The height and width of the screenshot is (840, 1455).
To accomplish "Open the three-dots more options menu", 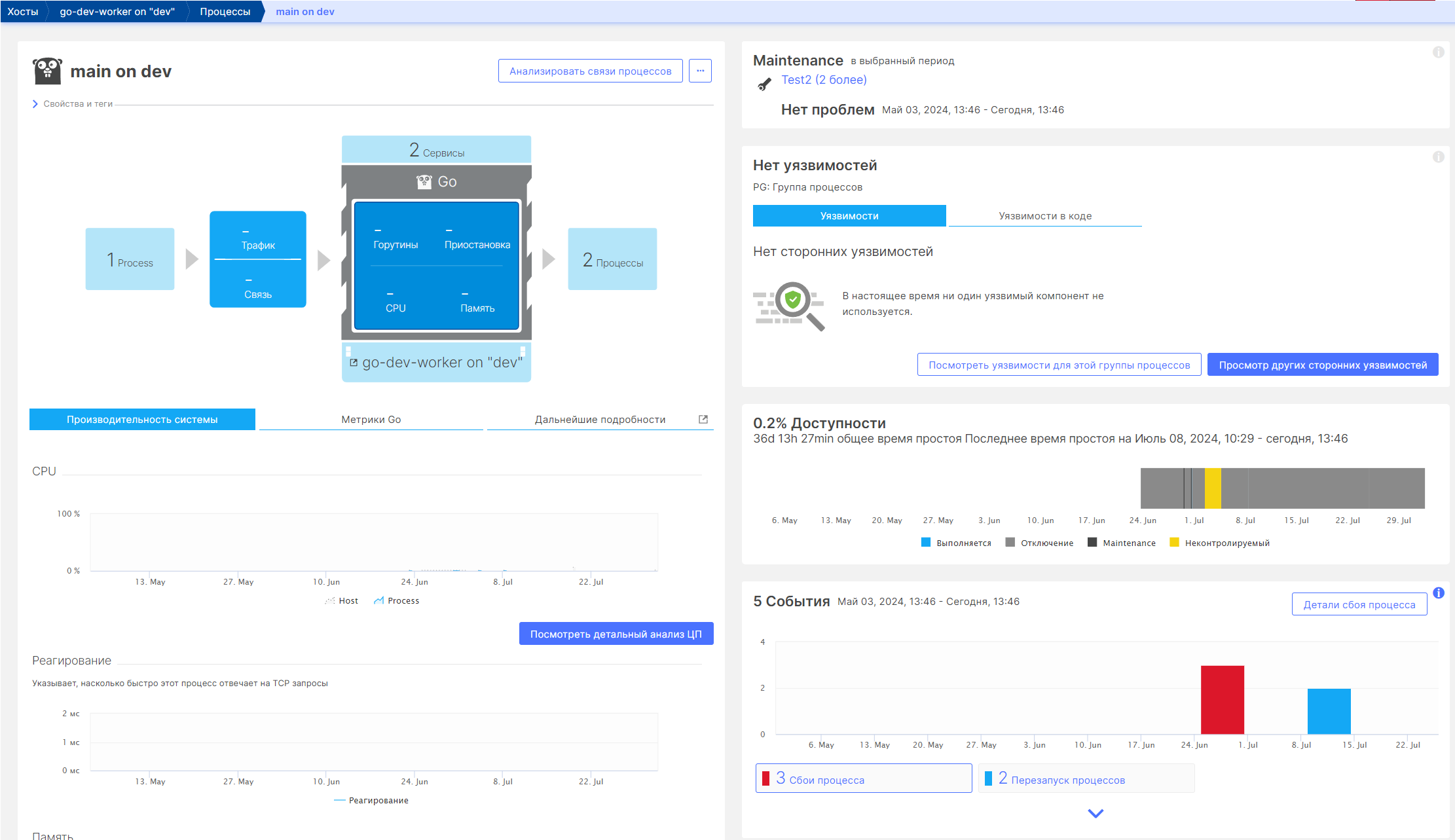I will (x=700, y=71).
